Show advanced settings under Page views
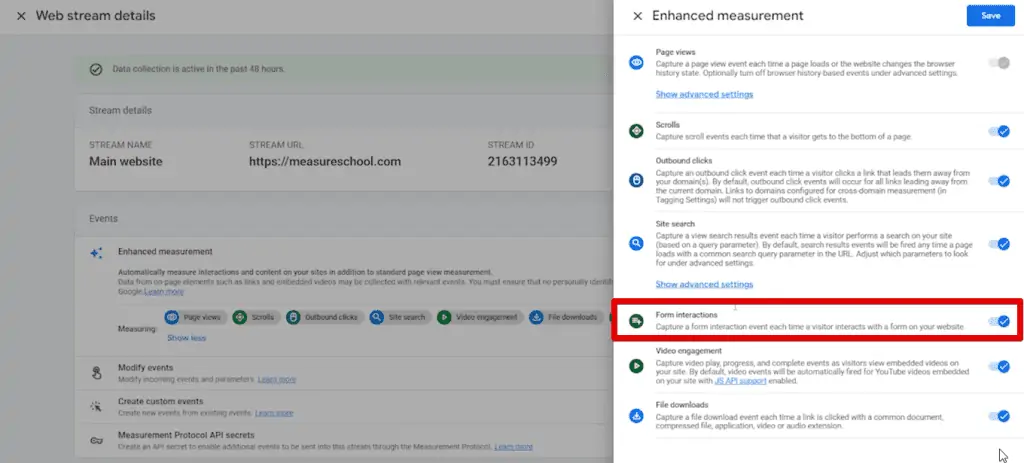This screenshot has height=463, width=1024. (704, 94)
